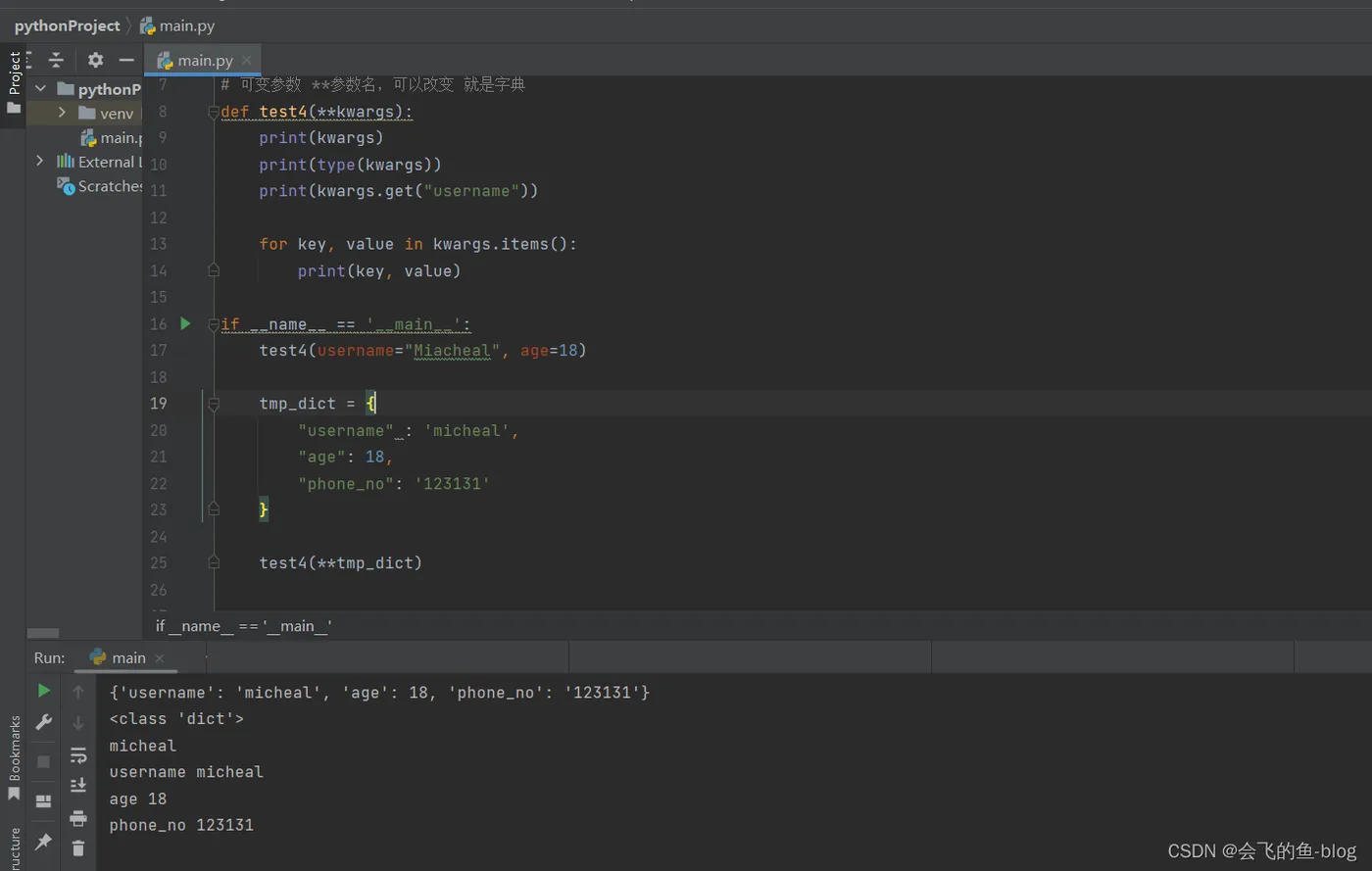
Task: Hide Project panel with minus icon
Action: click(125, 60)
